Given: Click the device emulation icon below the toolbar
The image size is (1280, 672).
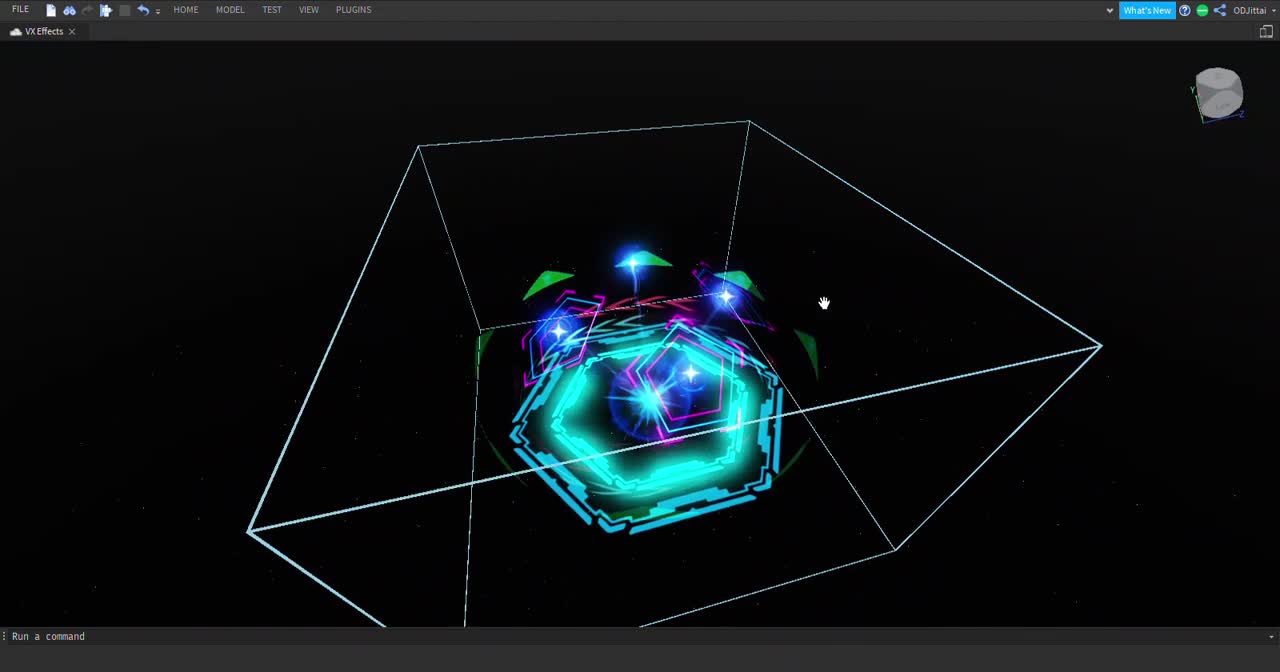Looking at the screenshot, I should [x=1266, y=31].
